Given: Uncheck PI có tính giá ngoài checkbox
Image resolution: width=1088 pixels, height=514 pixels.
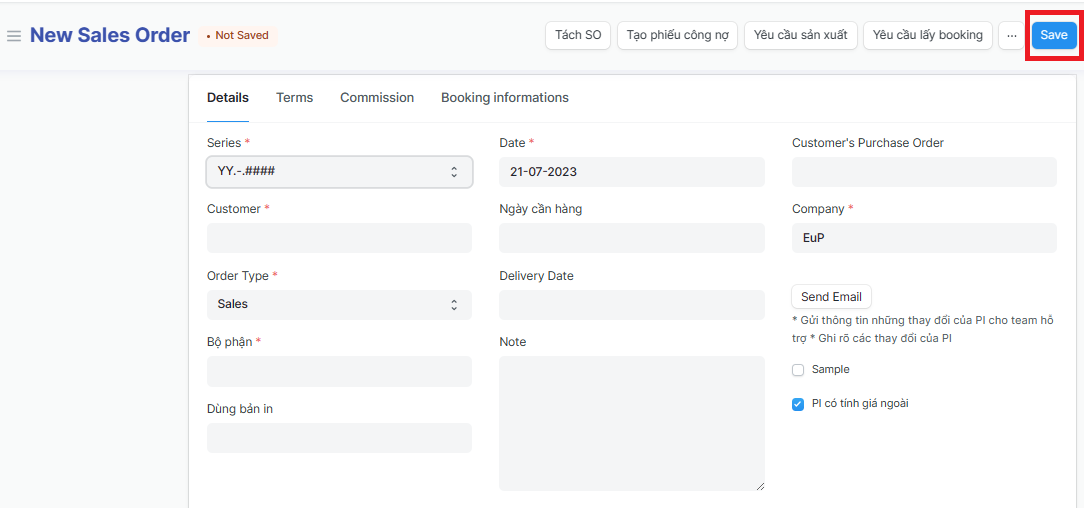Looking at the screenshot, I should coord(798,404).
